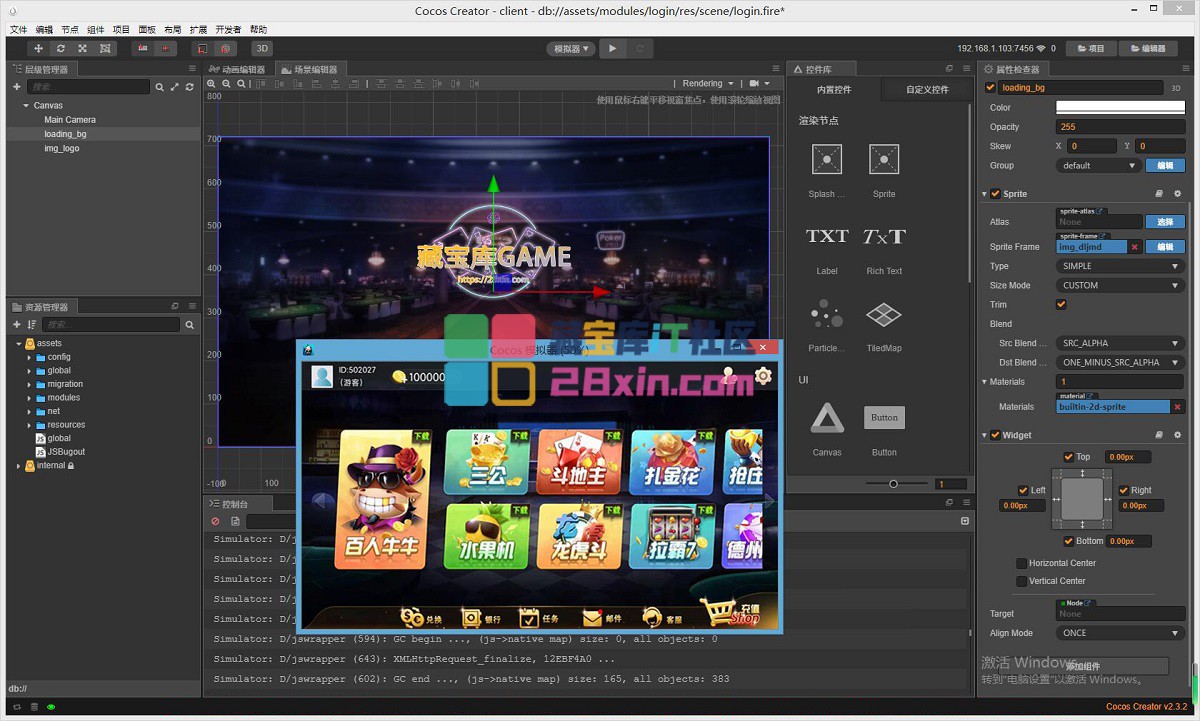Run the preview play button

click(613, 48)
